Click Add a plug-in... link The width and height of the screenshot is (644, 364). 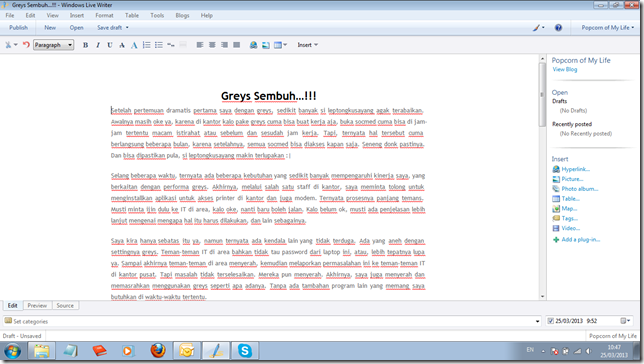580,240
